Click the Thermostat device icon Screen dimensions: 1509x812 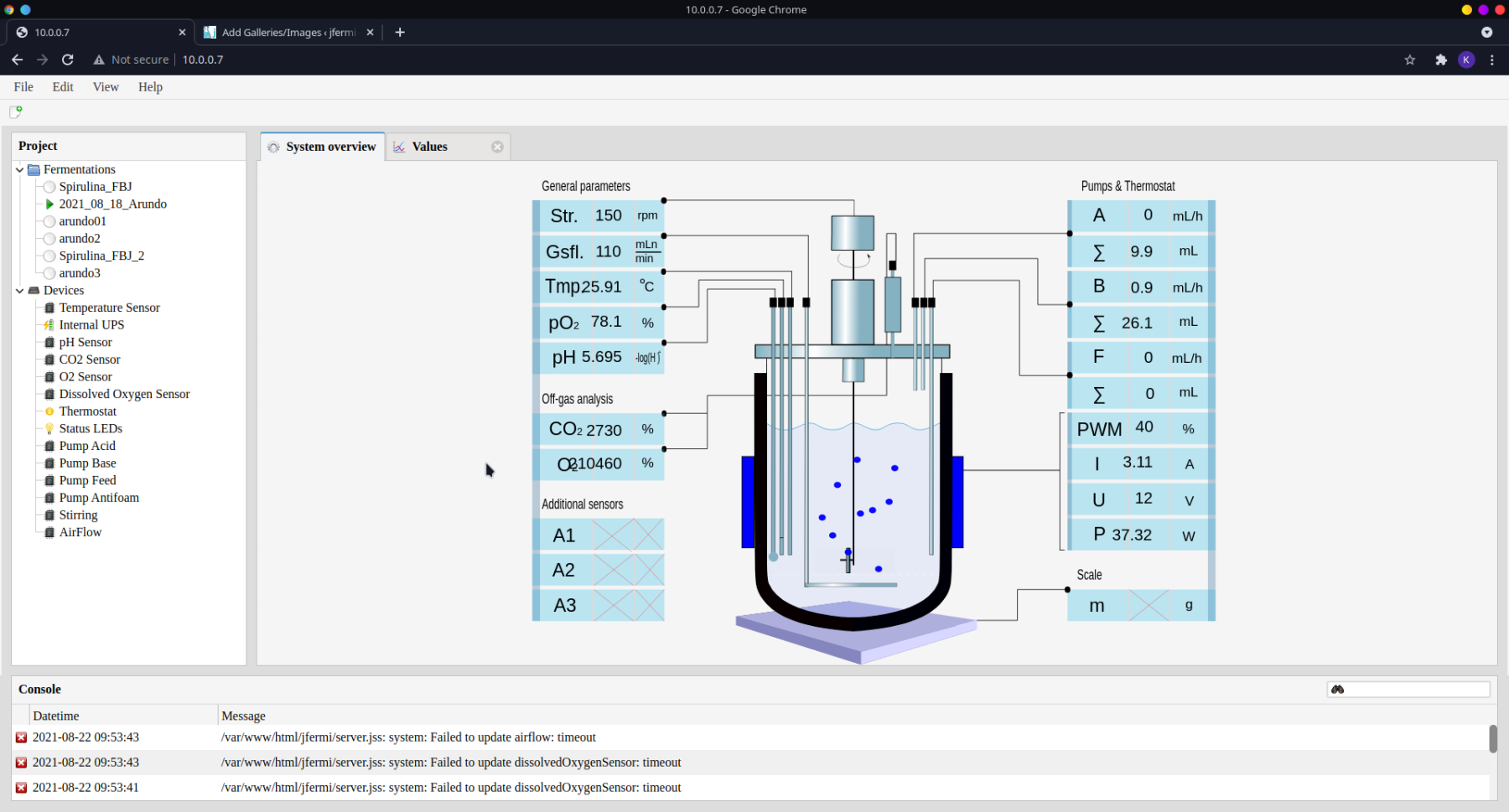[x=49, y=411]
